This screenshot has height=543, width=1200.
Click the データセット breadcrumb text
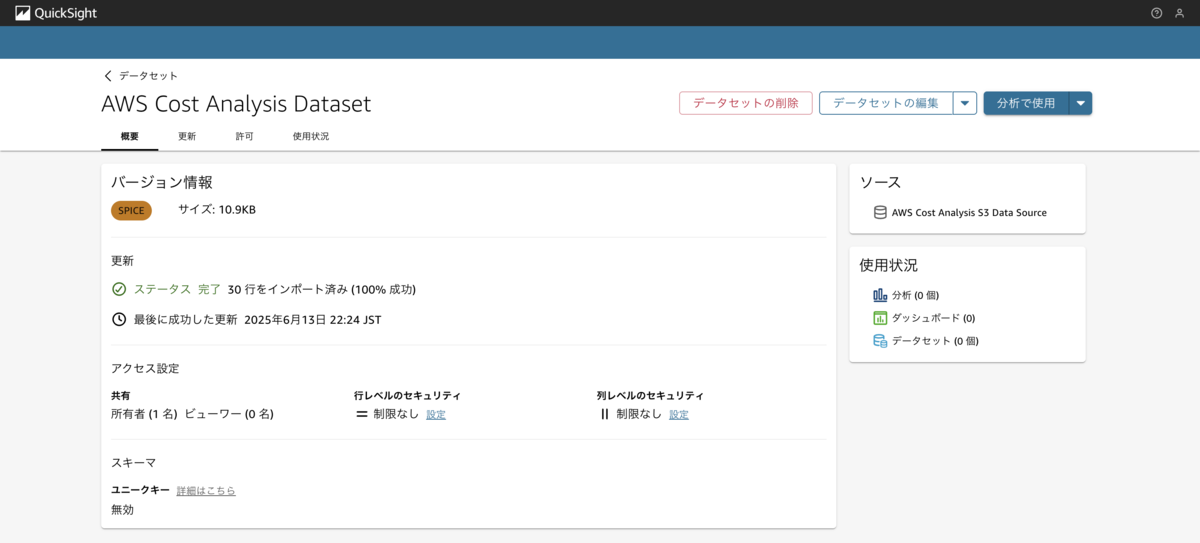[x=148, y=76]
